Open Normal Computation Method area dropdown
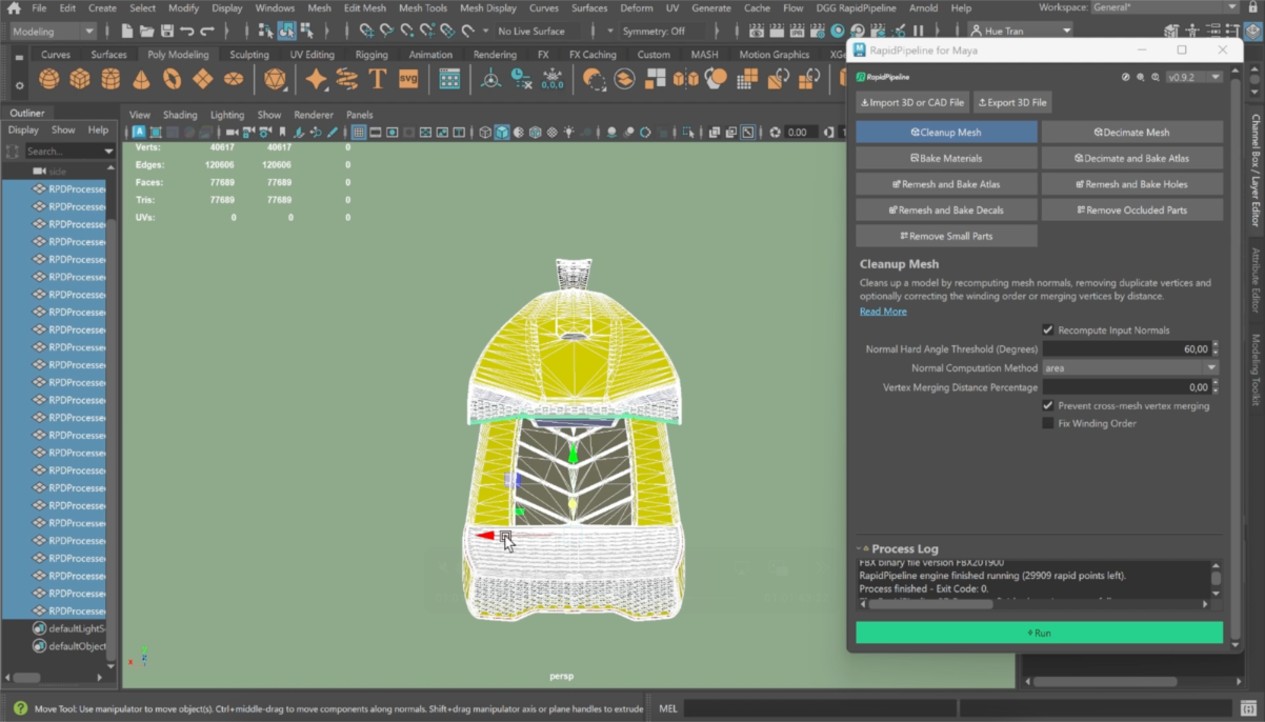This screenshot has height=722, width=1265. point(1130,368)
